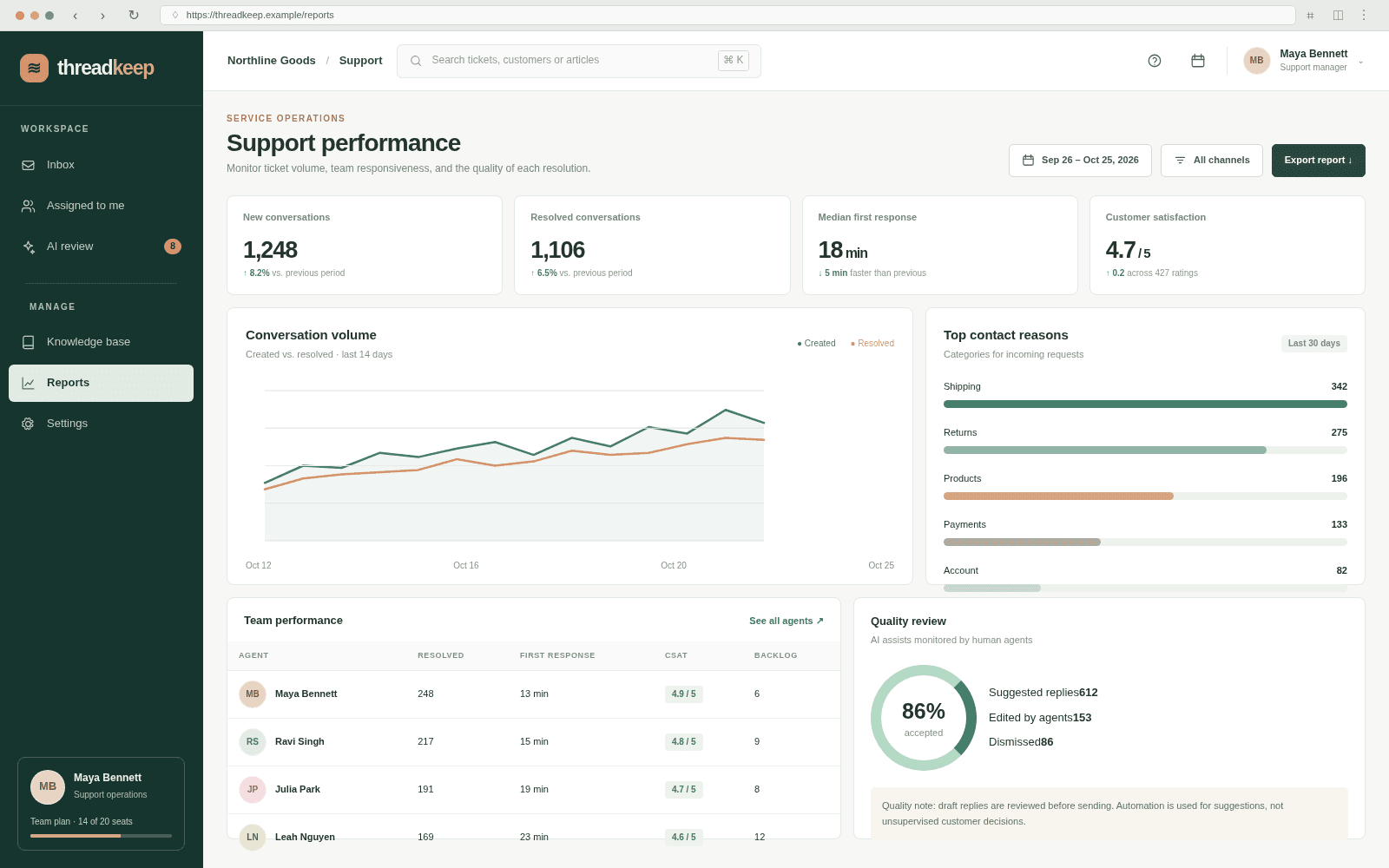1389x868 pixels.
Task: Click the Maya Bennett sidebar profile card
Action: pyautogui.click(x=101, y=804)
